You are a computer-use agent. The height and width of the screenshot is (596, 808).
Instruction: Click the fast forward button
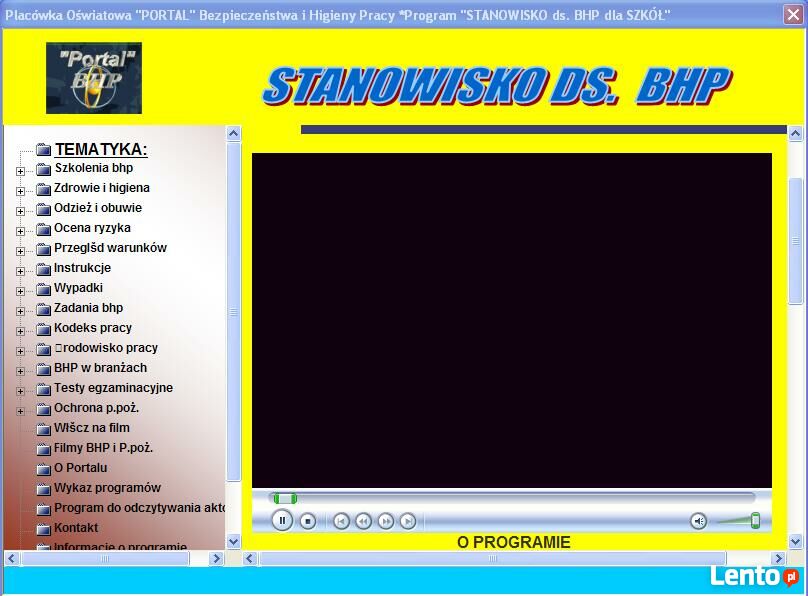tap(385, 521)
